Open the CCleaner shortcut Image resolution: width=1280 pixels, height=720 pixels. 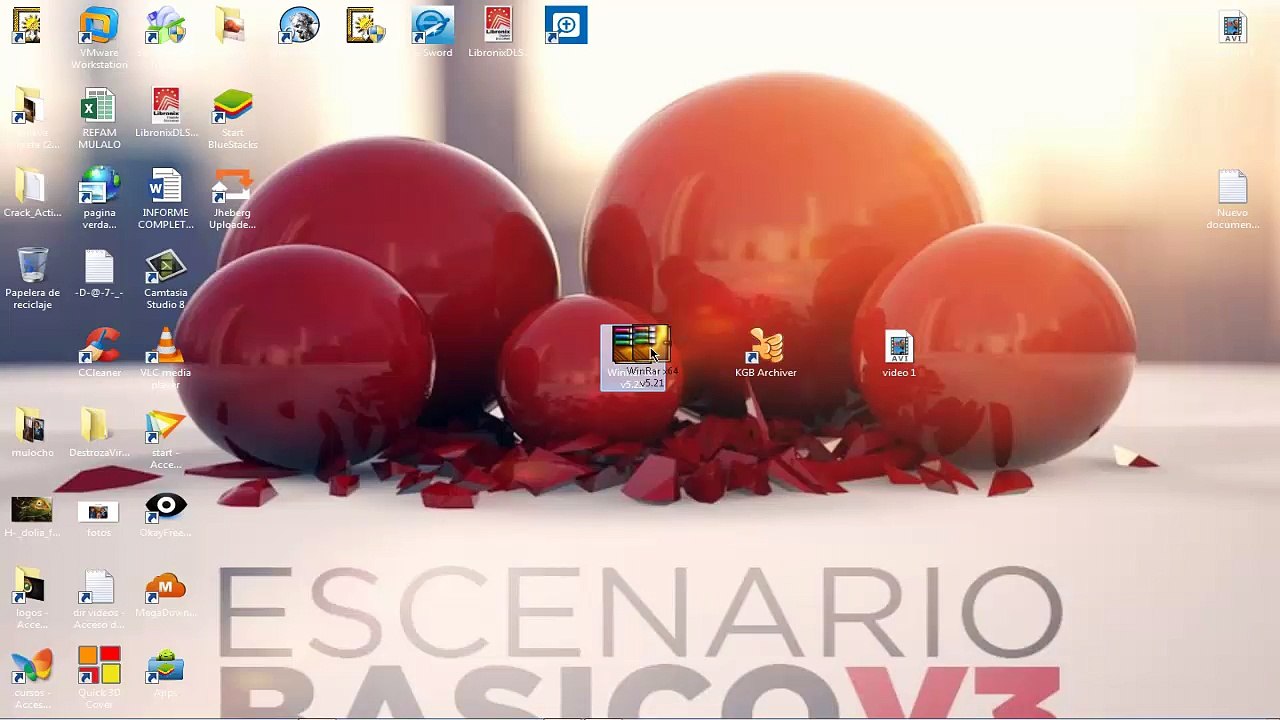99,353
